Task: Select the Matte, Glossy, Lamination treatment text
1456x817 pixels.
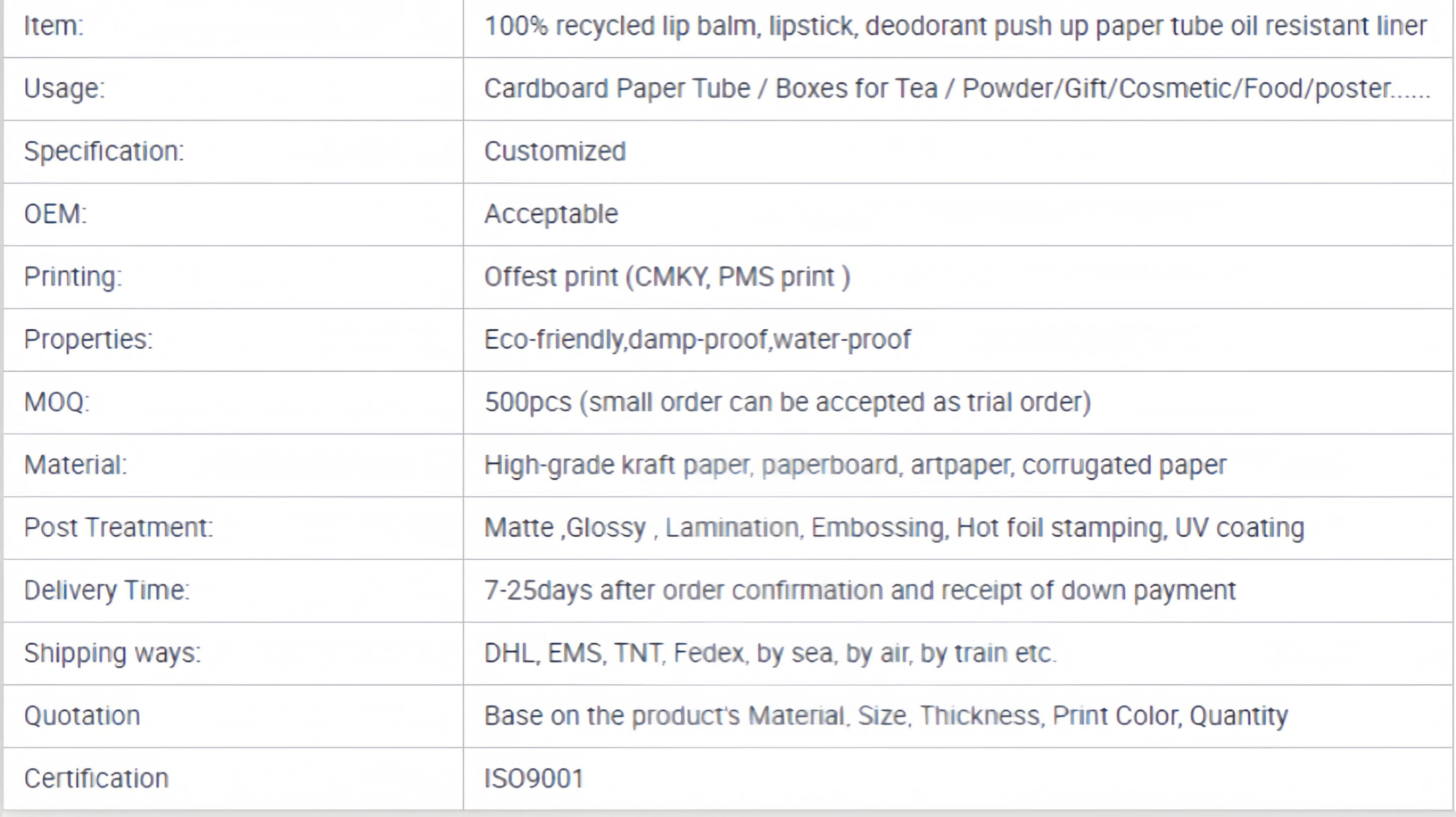Action: (894, 528)
